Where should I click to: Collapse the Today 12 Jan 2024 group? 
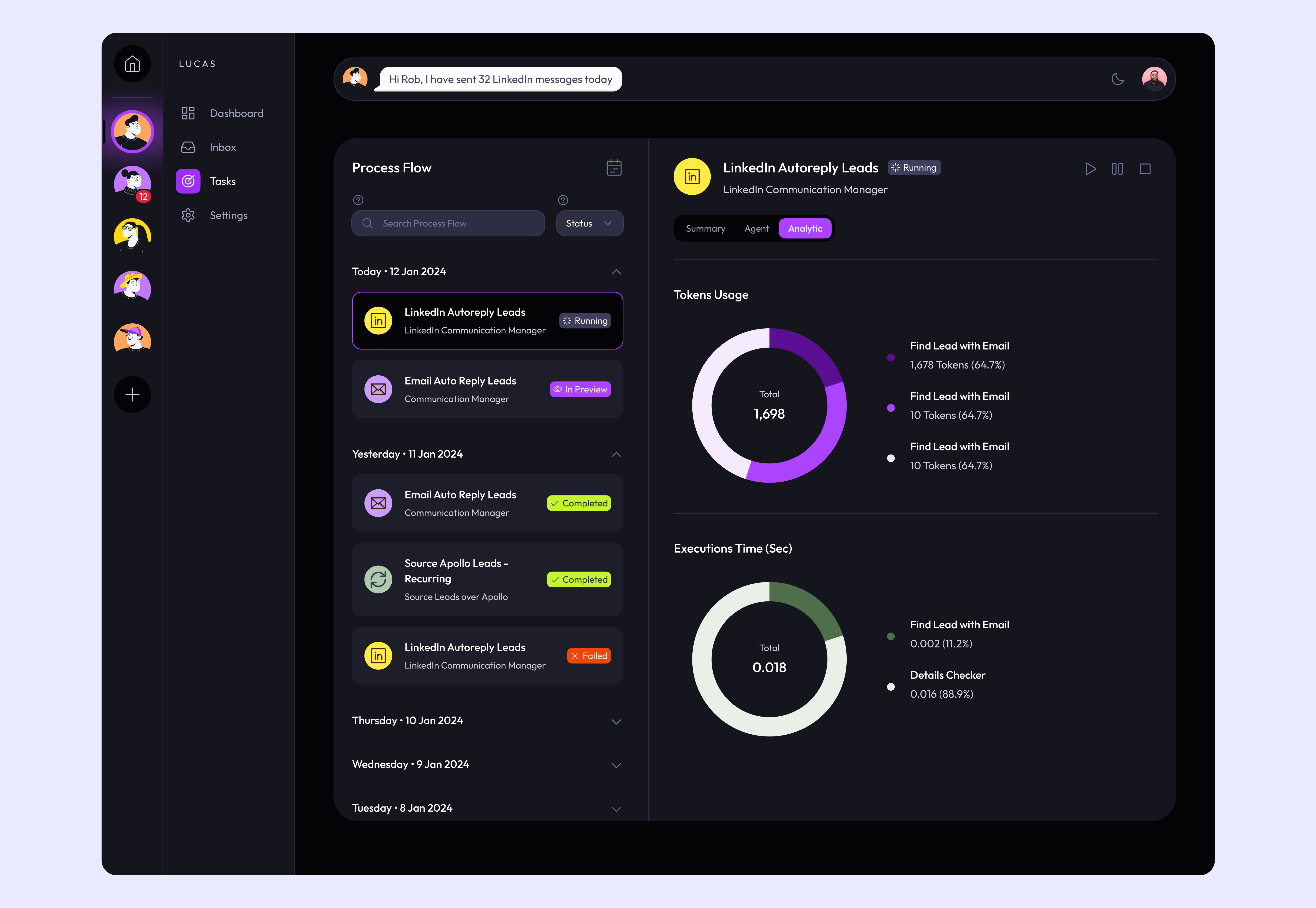[x=616, y=272]
